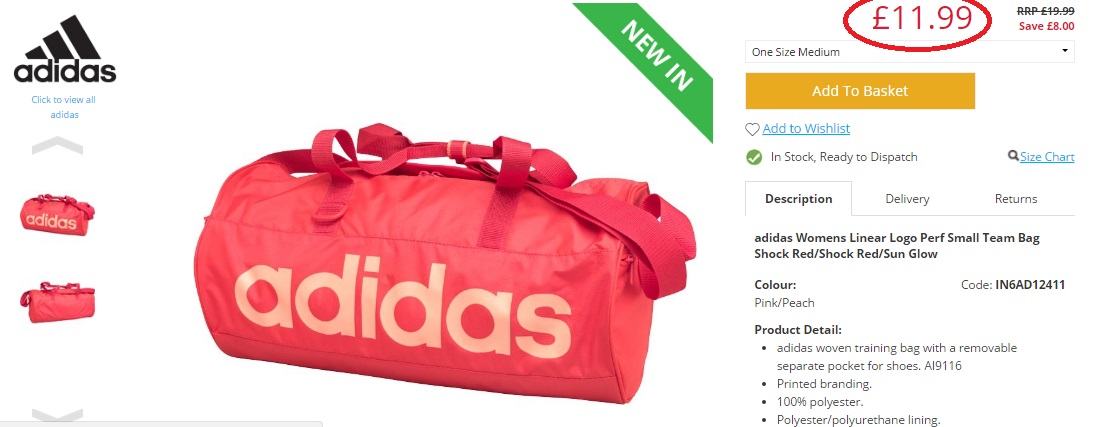Click 'Click to view all adidas' link
Screen dimensions: 1093x427
pyautogui.click(x=63, y=107)
